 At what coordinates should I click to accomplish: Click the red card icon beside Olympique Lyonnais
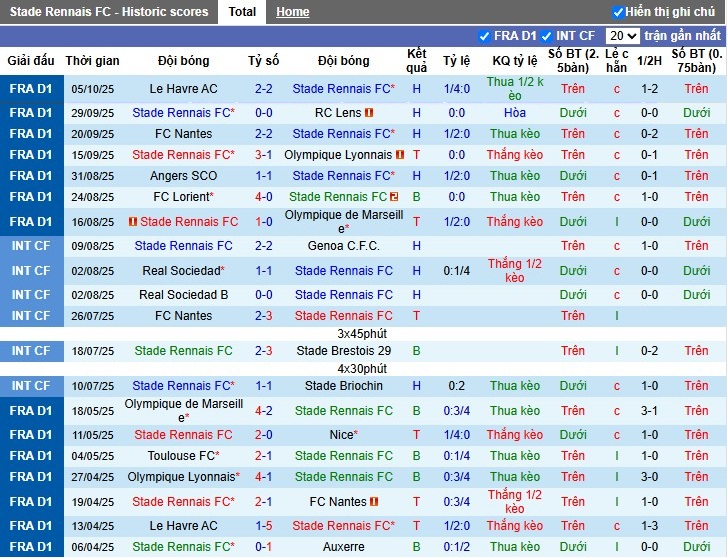[400, 155]
